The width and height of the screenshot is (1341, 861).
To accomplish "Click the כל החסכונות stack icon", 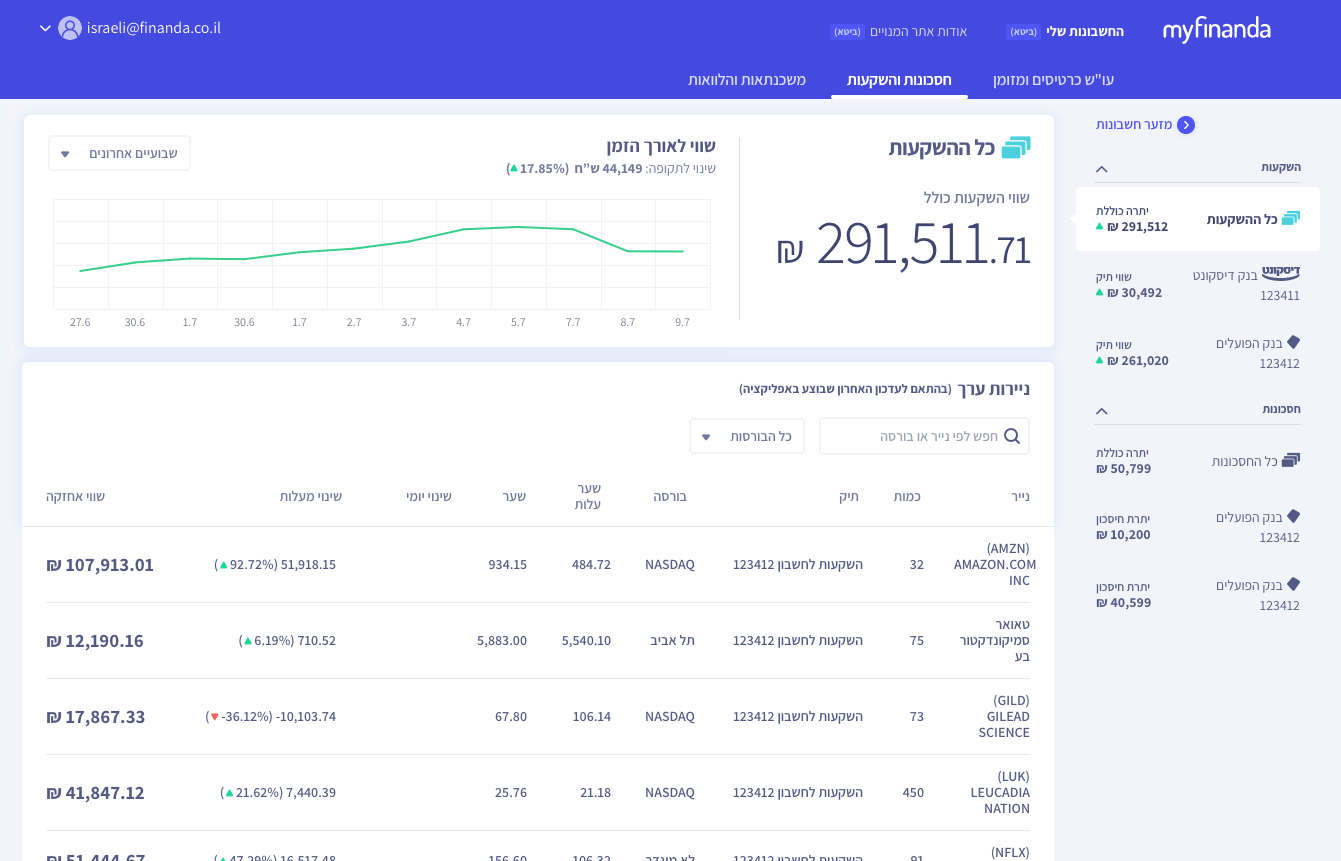I will (1291, 460).
